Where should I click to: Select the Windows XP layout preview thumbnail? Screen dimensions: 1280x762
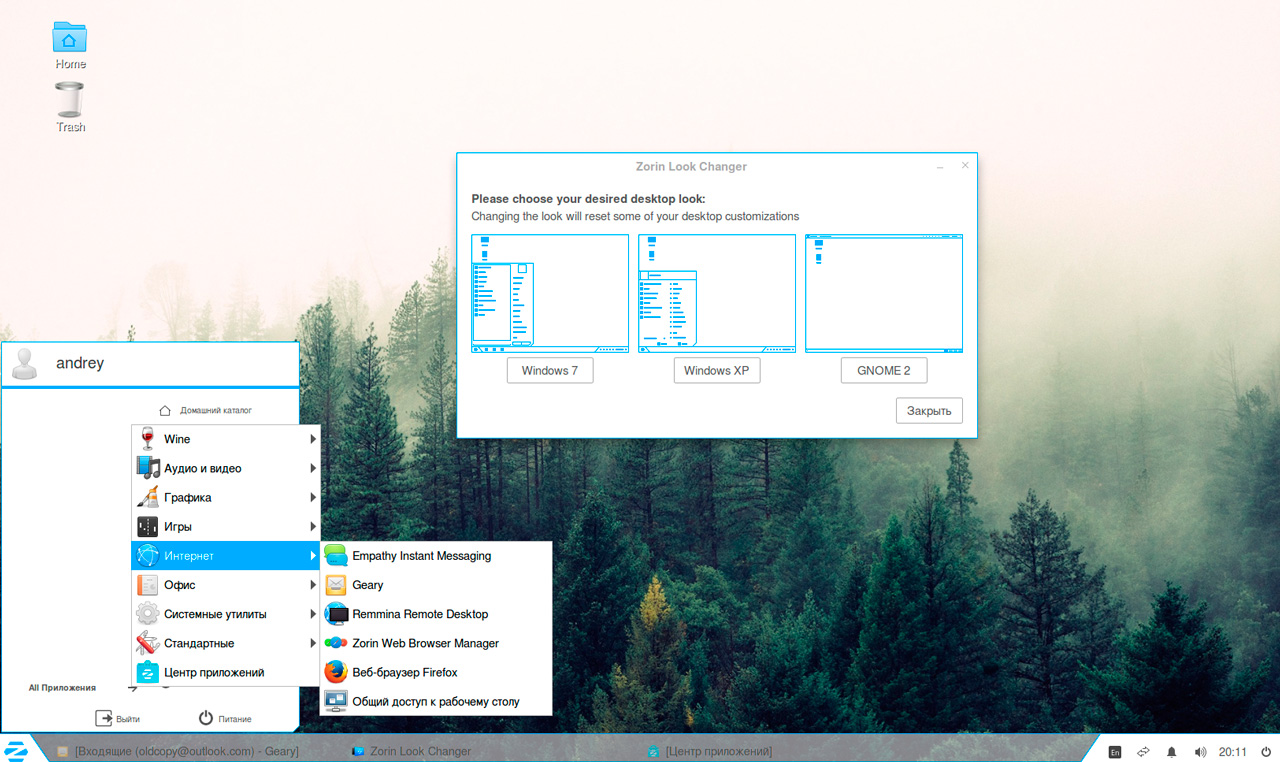click(x=717, y=294)
